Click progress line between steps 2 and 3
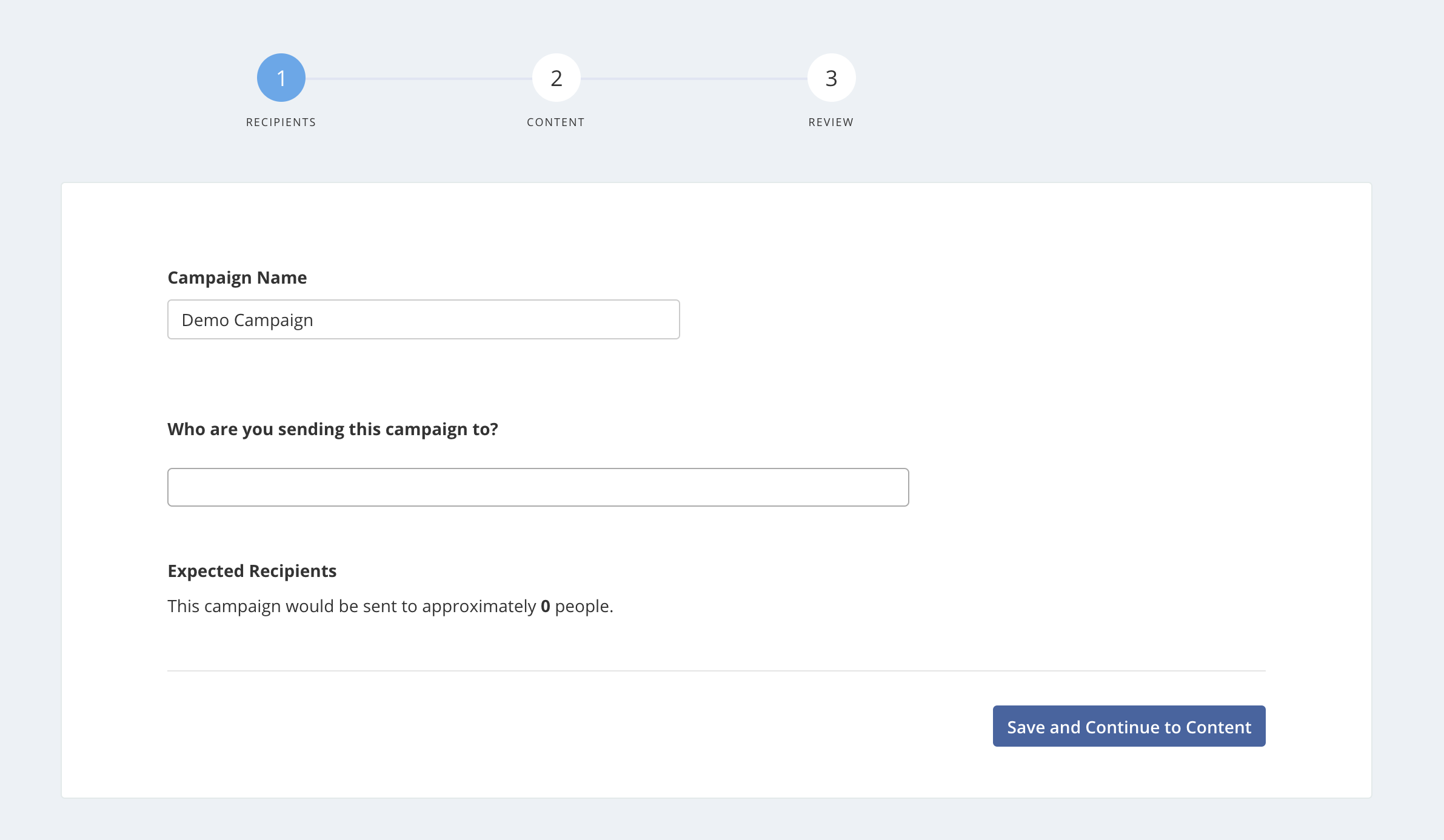 point(694,78)
